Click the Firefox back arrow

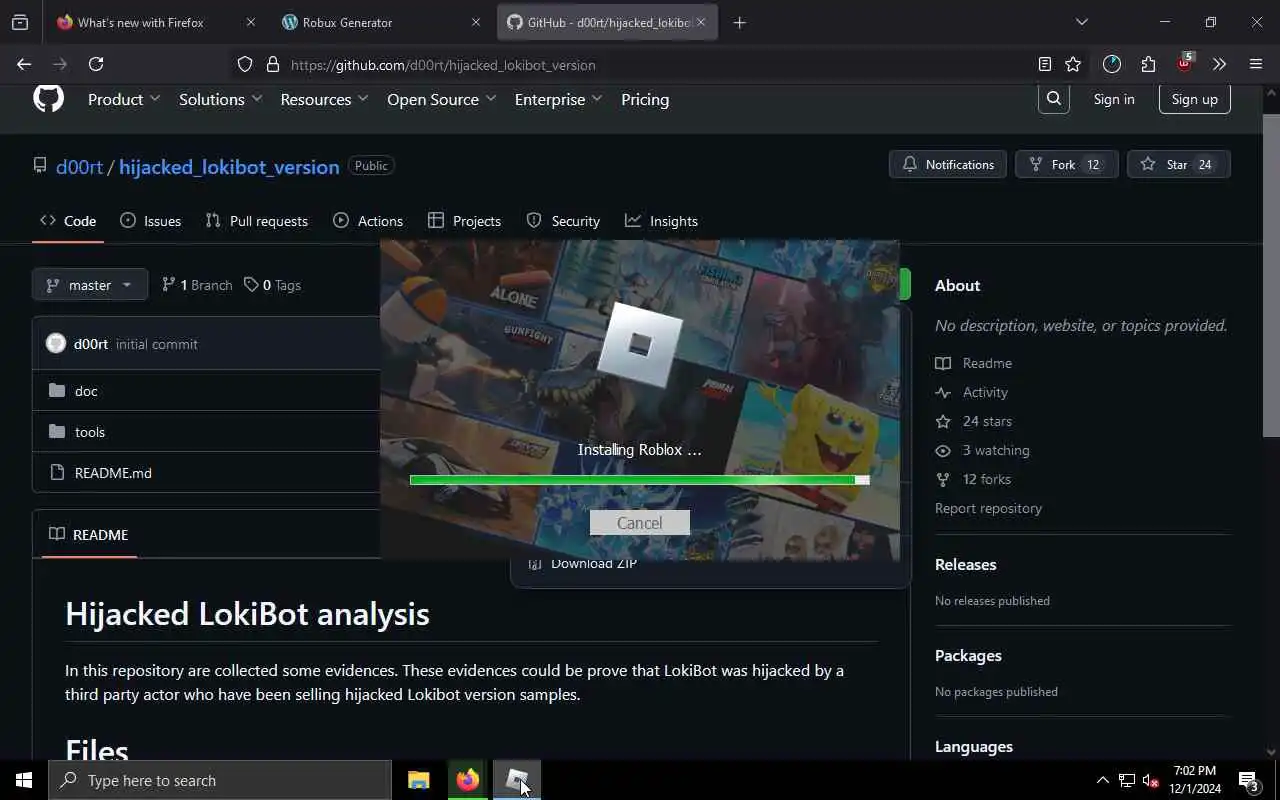coord(24,64)
